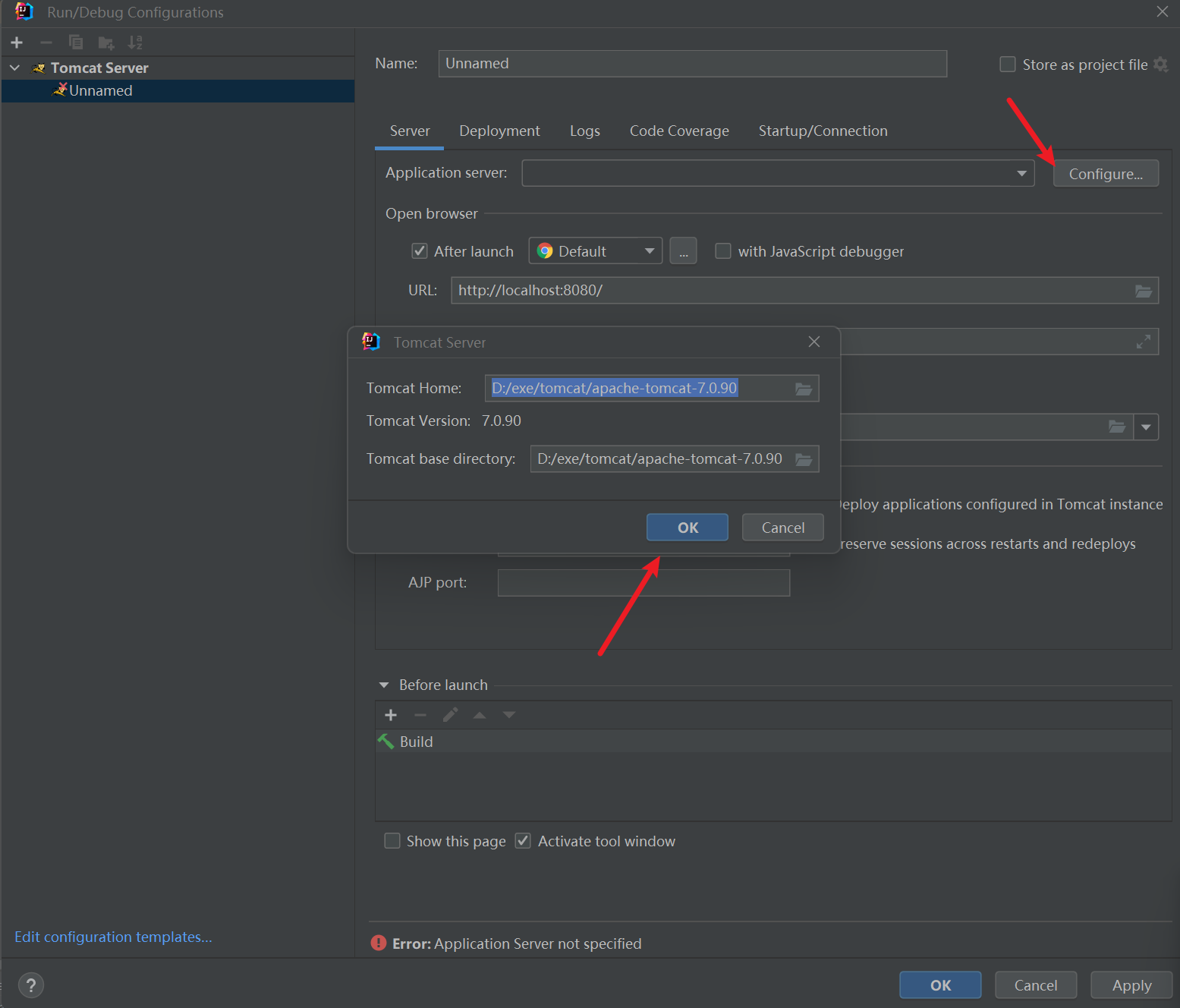Move into new folder icon
This screenshot has width=1180, height=1008.
[x=105, y=43]
